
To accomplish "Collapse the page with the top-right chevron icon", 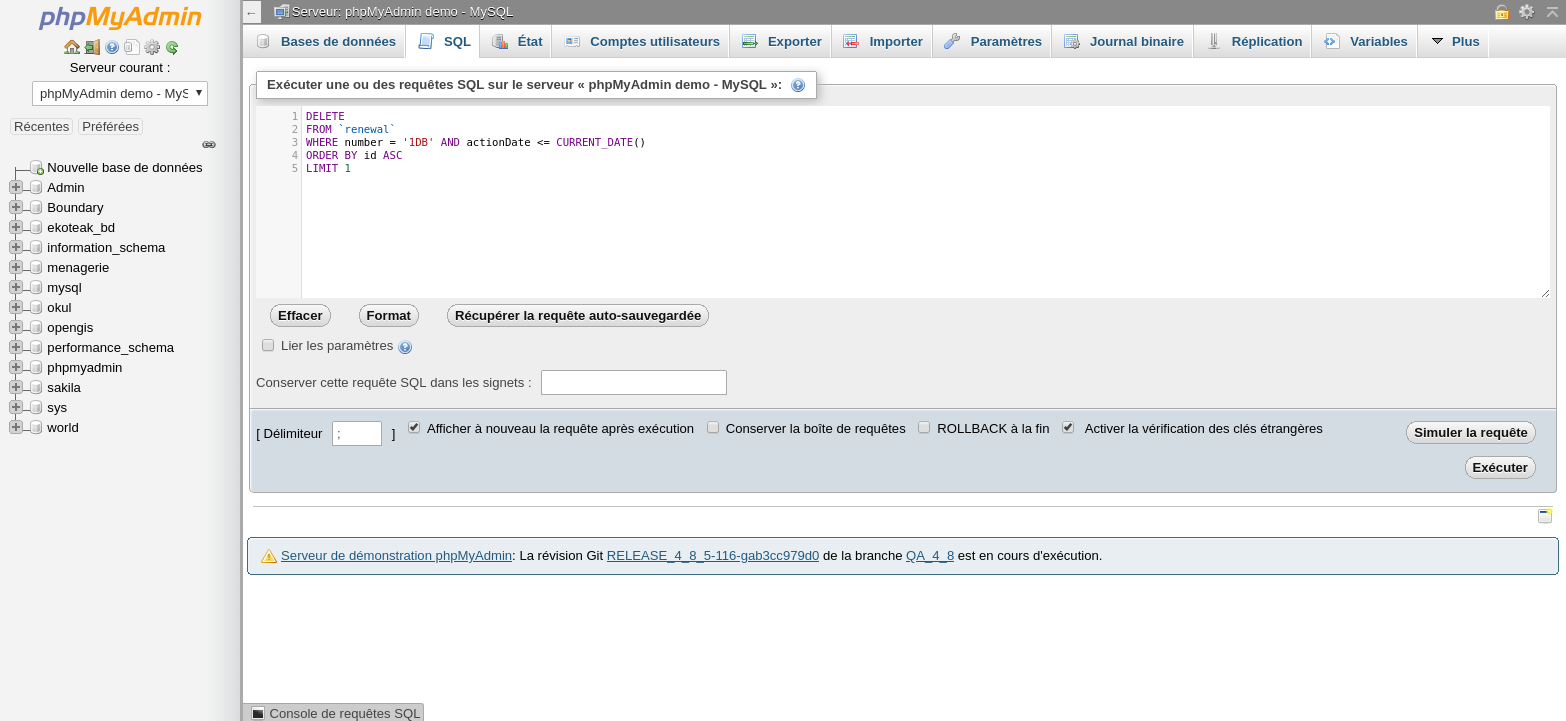I will pos(1553,12).
